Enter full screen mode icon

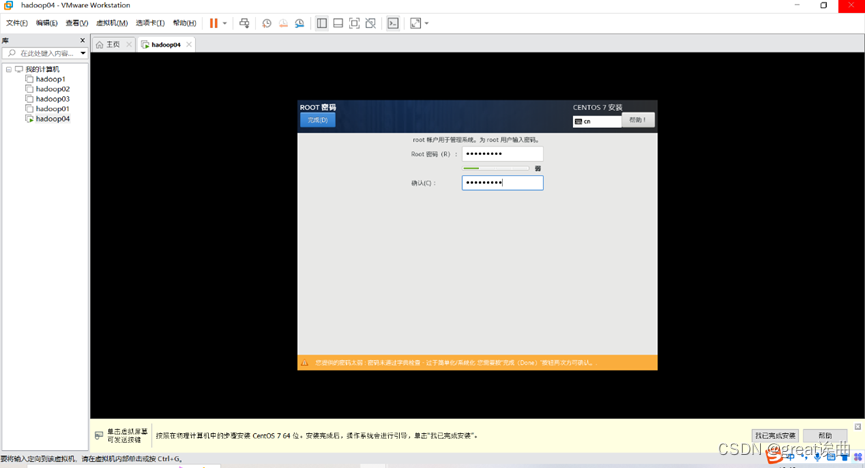354,23
